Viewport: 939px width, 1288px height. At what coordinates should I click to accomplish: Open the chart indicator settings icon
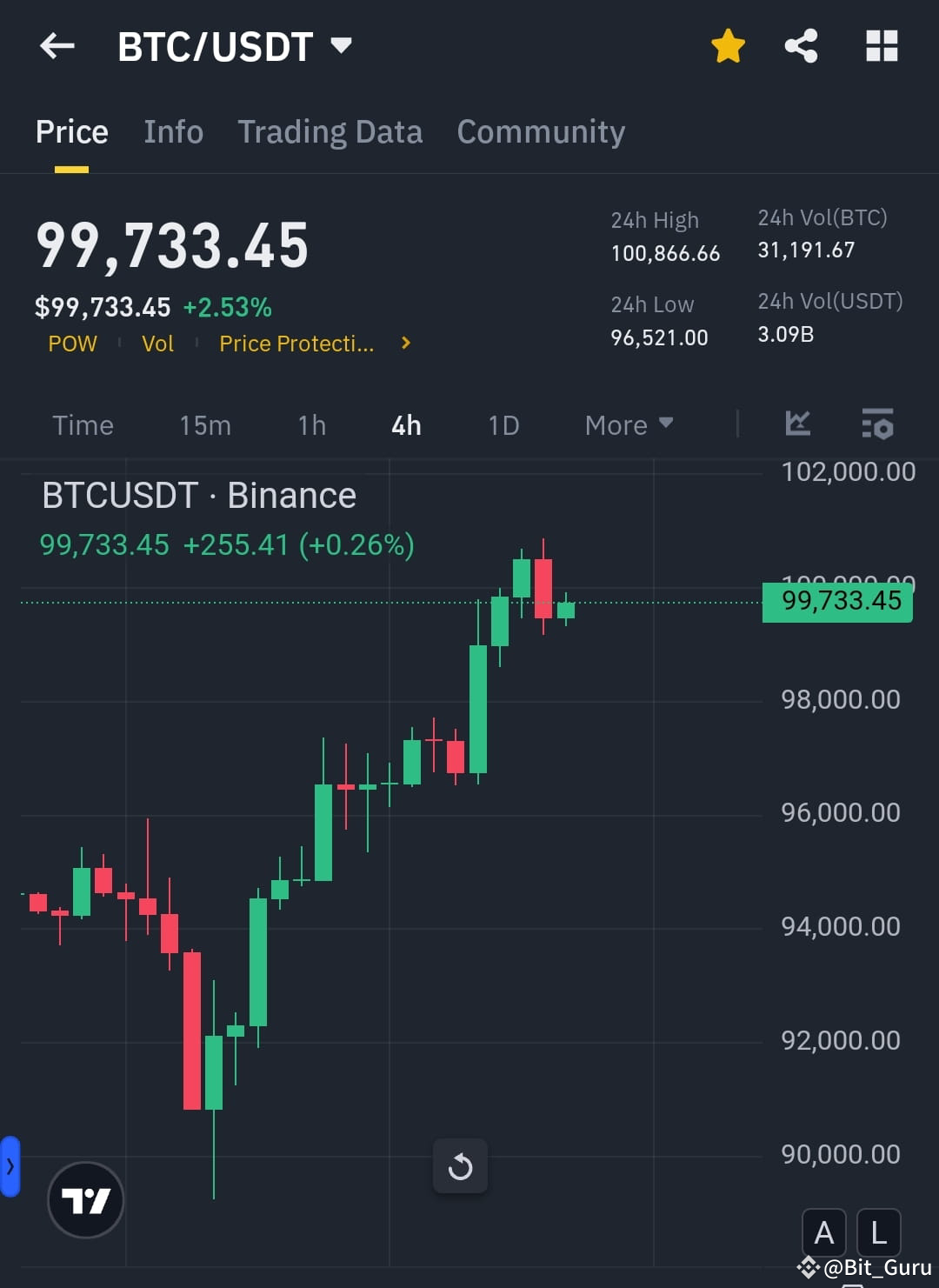(877, 424)
